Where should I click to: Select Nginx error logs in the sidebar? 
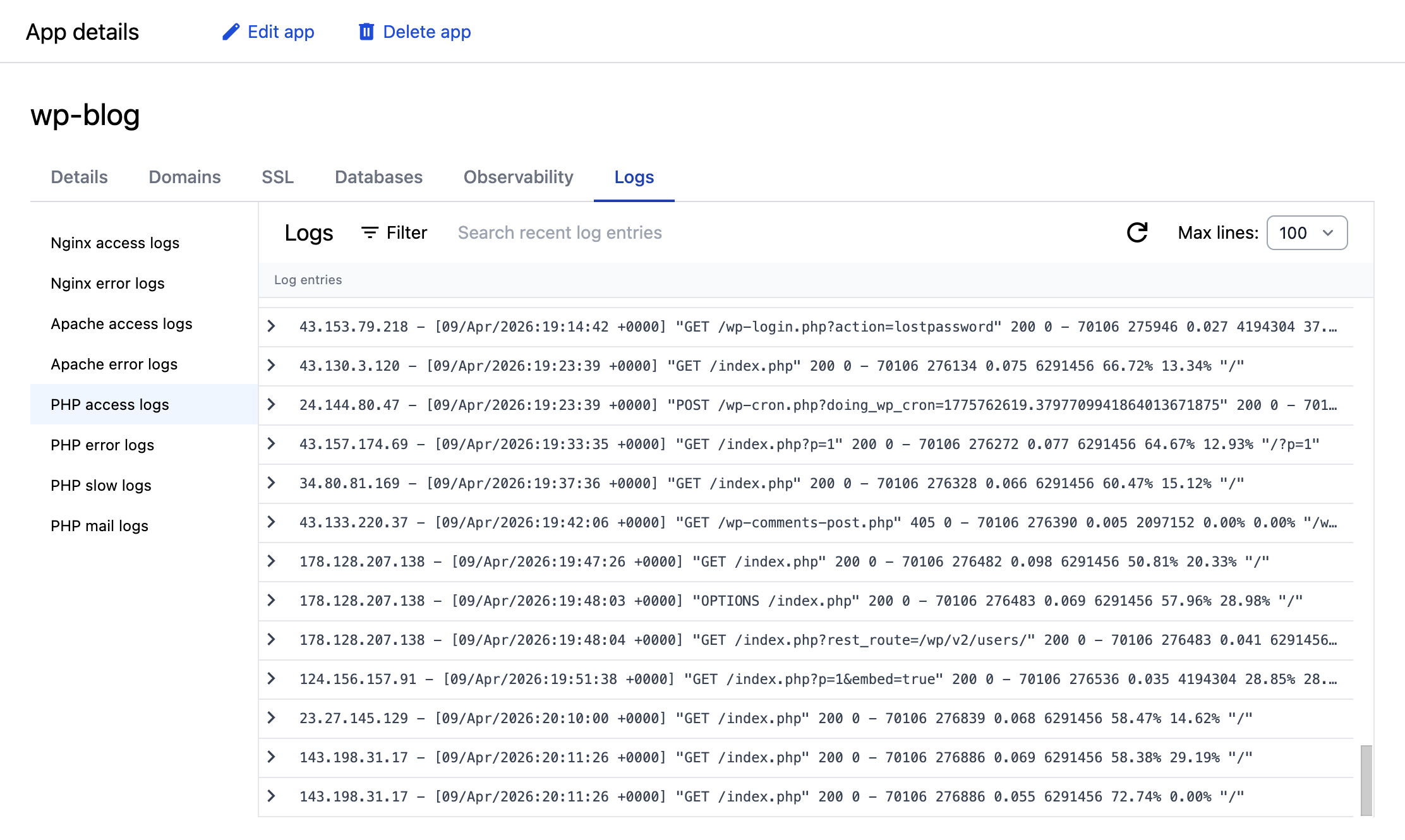(107, 284)
